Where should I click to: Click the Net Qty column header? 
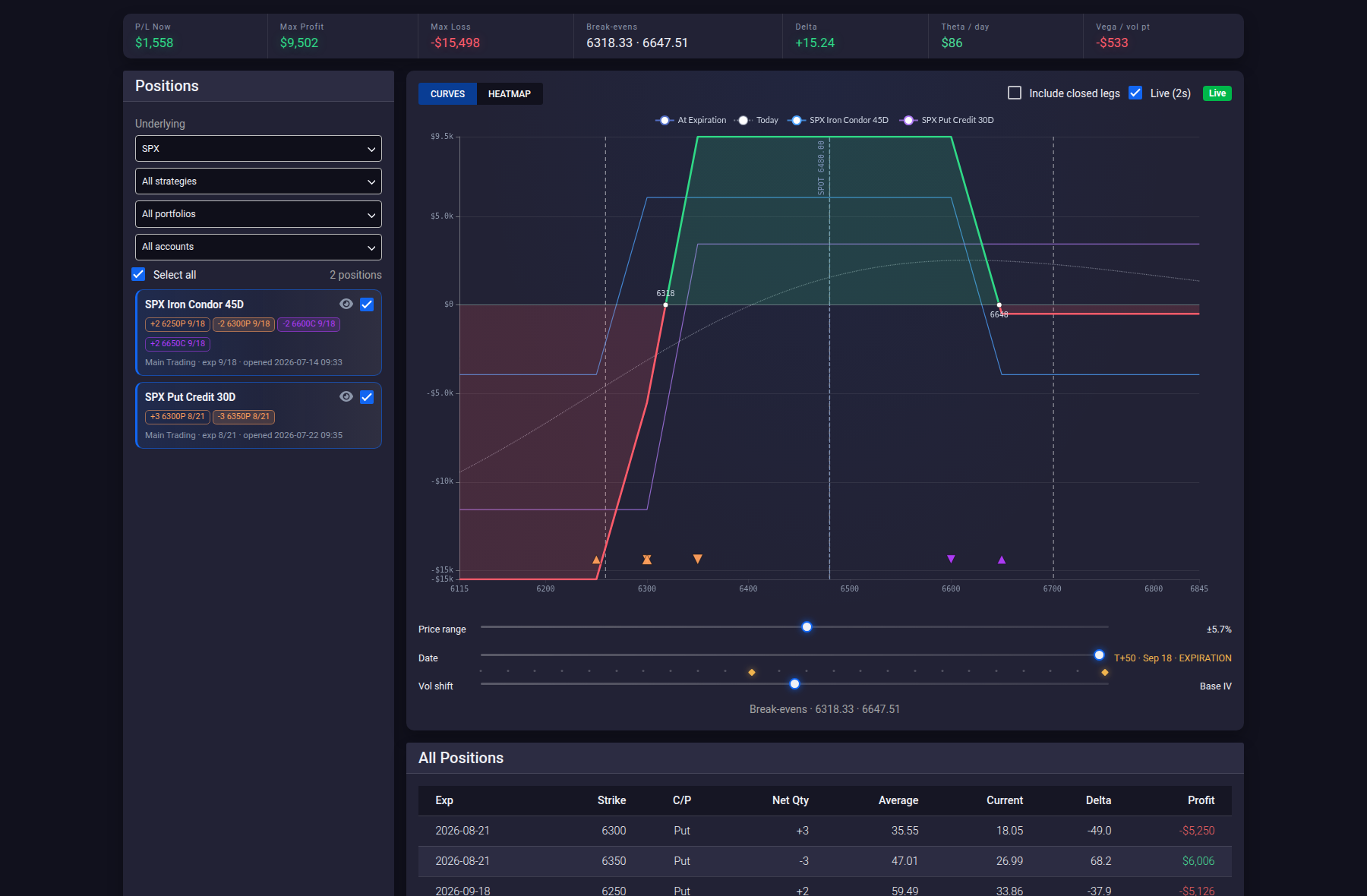[791, 800]
